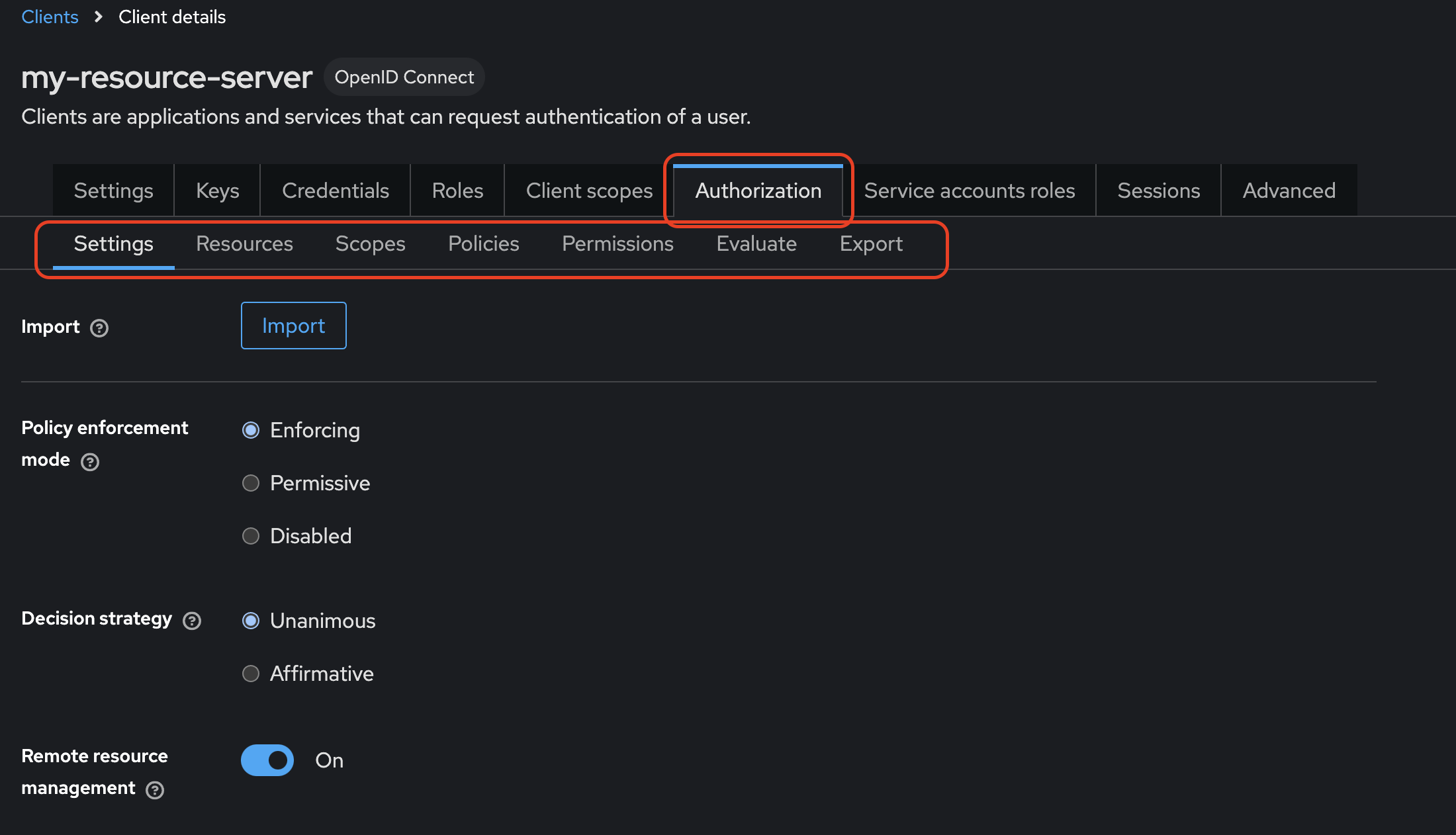Go back to Clients breadcrumb link
This screenshot has height=835, width=1456.
[50, 17]
